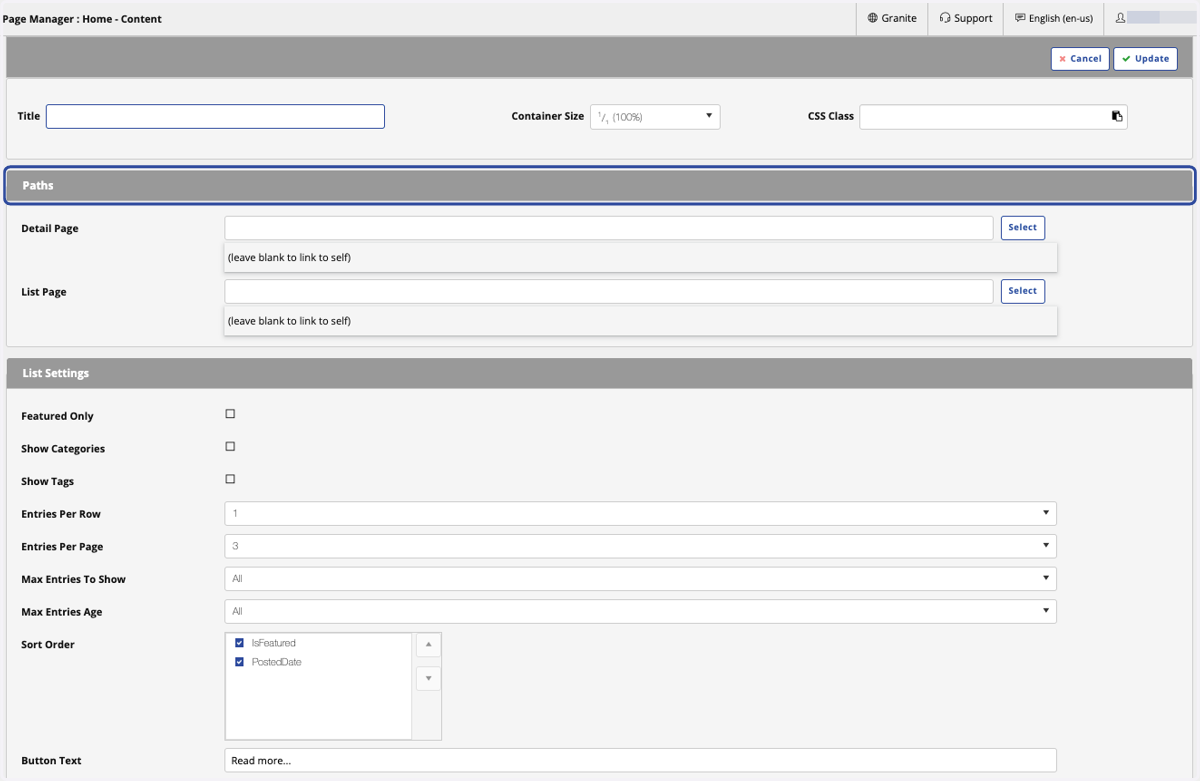Click the List Page path field
This screenshot has height=781, width=1200.
coord(609,291)
